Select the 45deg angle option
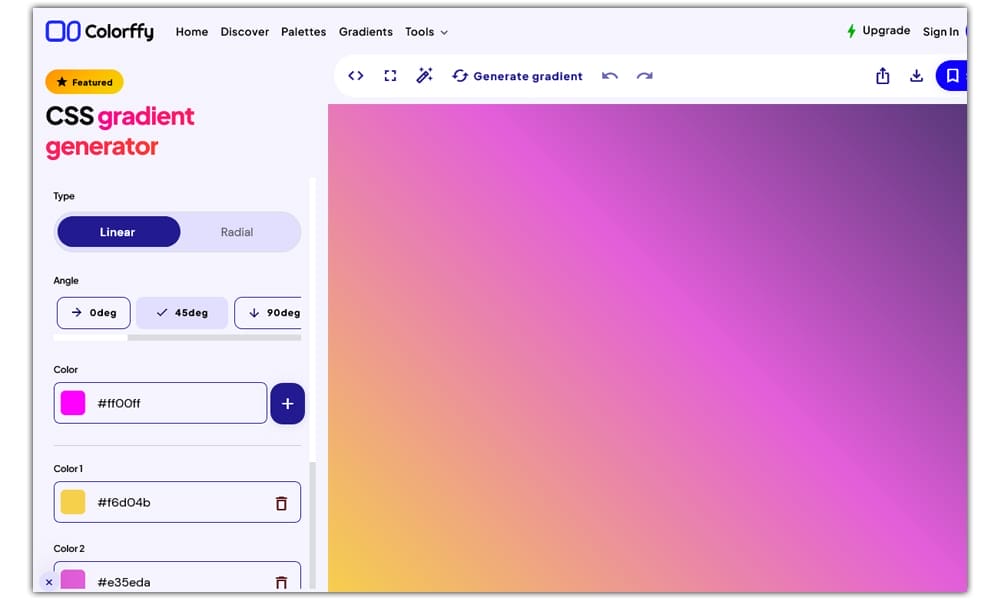 pos(181,312)
